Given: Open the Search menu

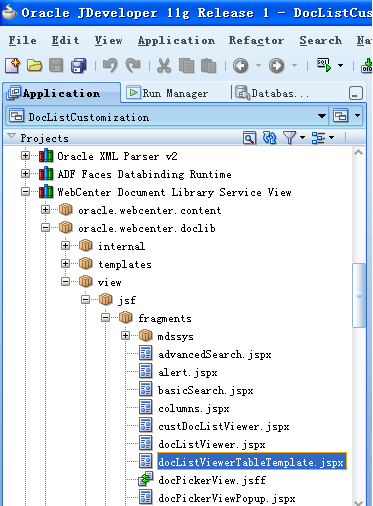Looking at the screenshot, I should click(320, 40).
